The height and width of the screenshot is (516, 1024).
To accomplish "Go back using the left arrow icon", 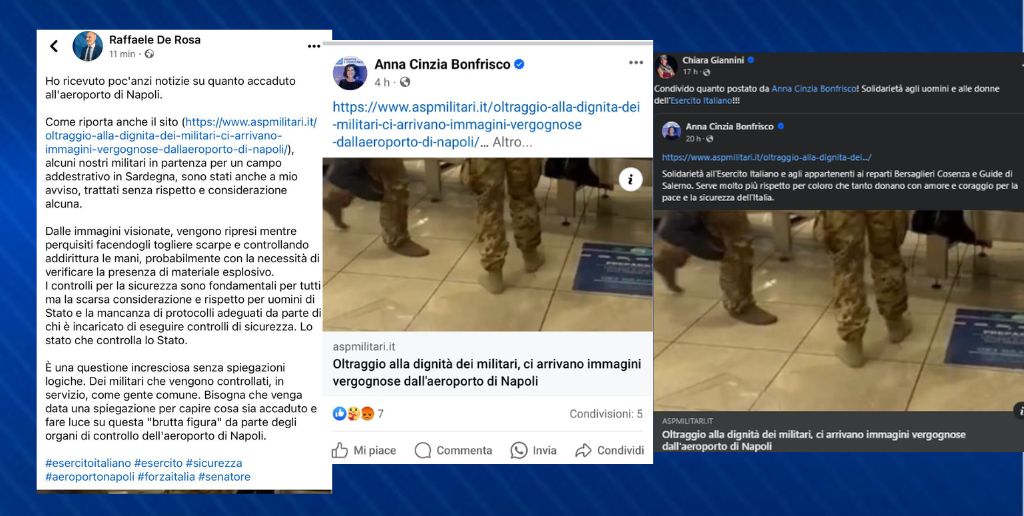I will 54,46.
